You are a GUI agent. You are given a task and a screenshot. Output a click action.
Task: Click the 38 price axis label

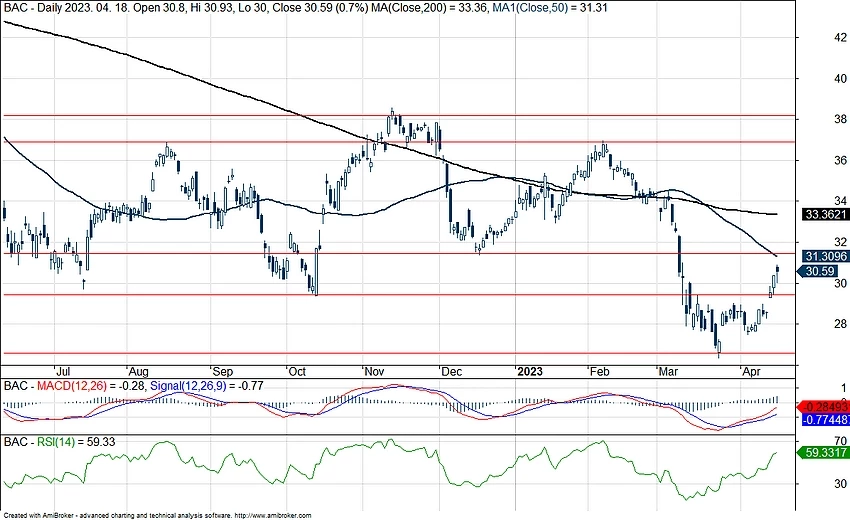tap(840, 119)
